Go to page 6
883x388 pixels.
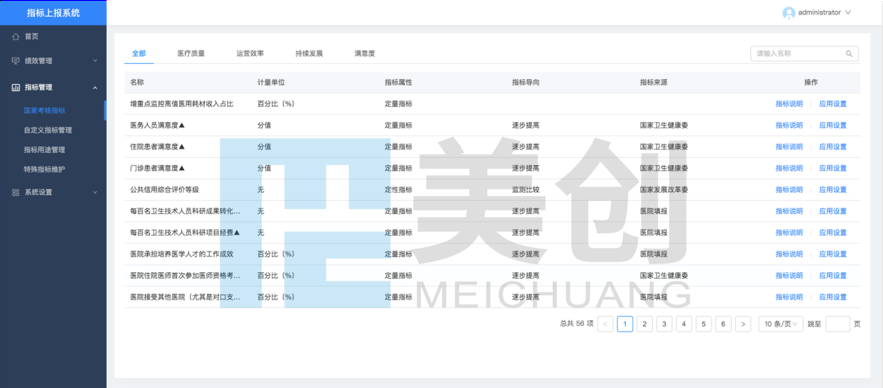[x=724, y=324]
